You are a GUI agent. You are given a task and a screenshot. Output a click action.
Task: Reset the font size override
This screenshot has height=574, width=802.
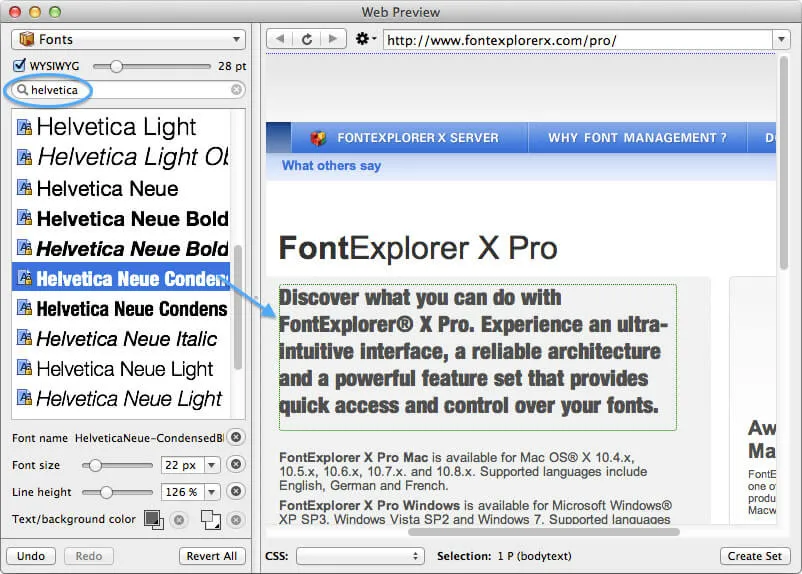tap(236, 465)
